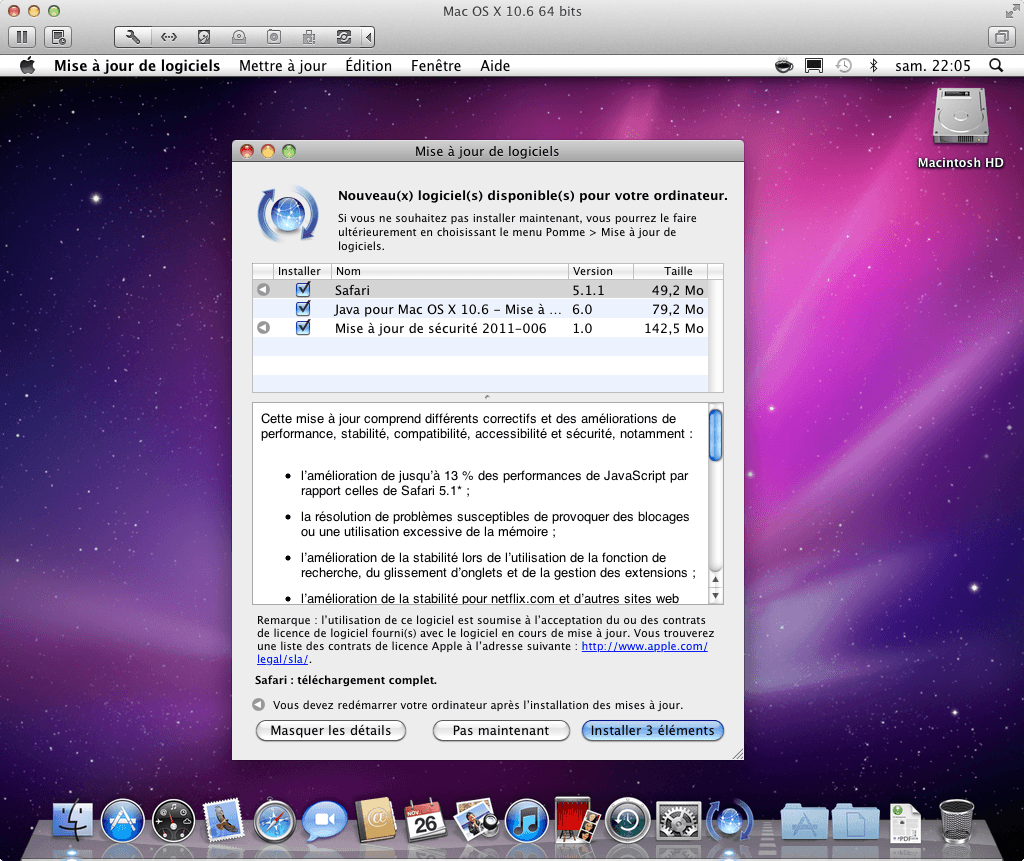The width and height of the screenshot is (1024, 861).
Task: Open Spotlight search
Action: (996, 65)
